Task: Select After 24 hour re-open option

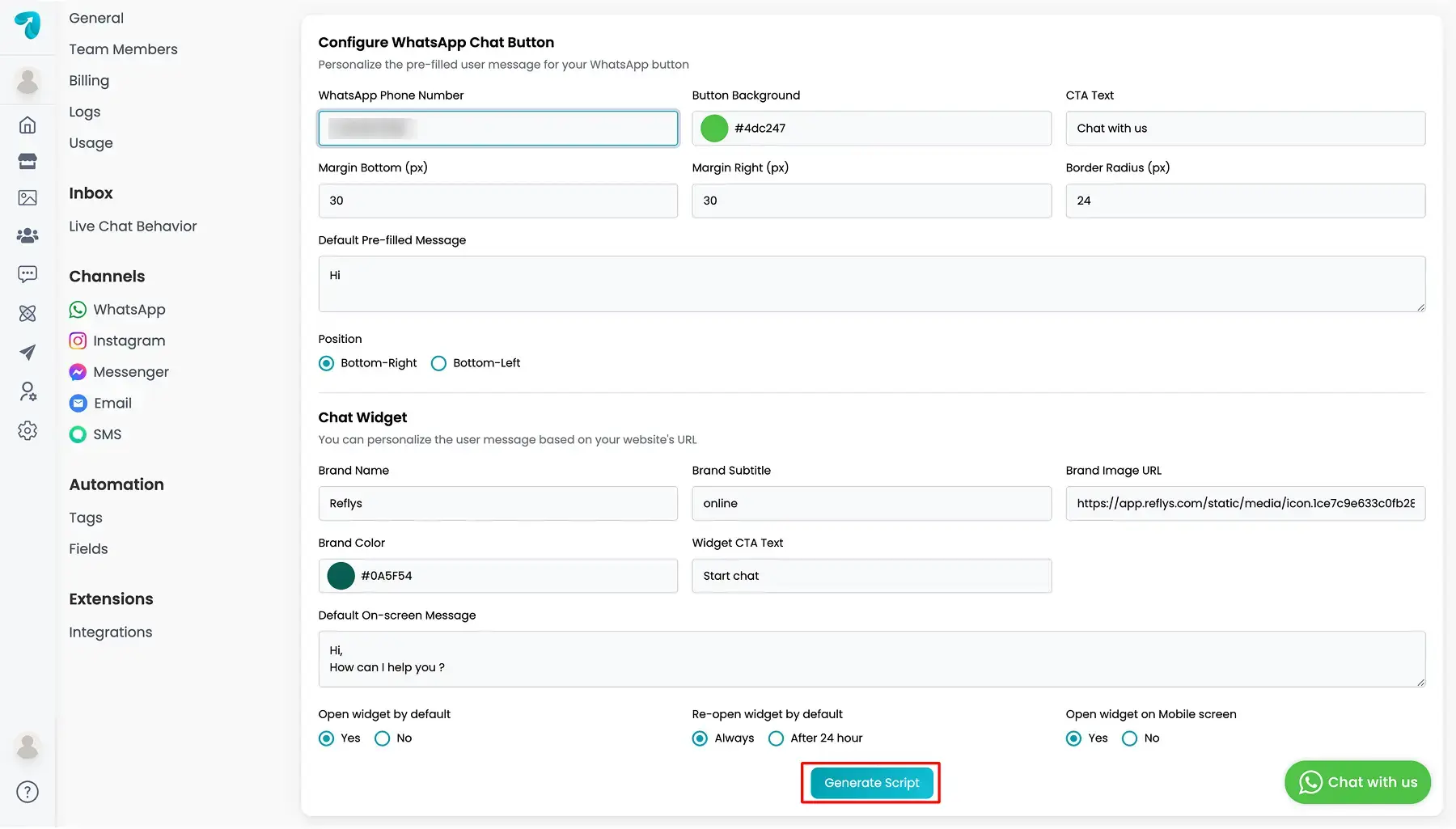Action: 776,738
